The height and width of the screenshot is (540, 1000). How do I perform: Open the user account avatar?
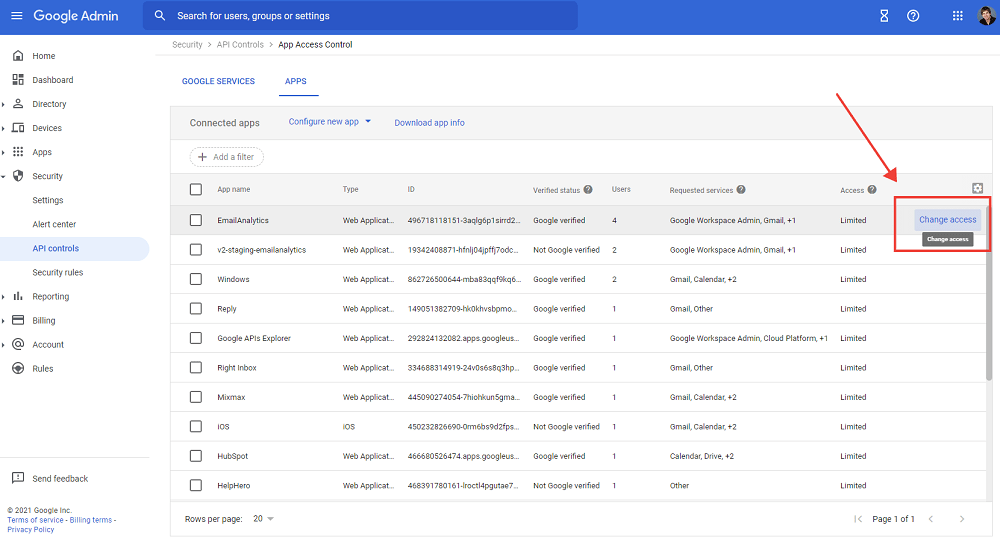[986, 15]
